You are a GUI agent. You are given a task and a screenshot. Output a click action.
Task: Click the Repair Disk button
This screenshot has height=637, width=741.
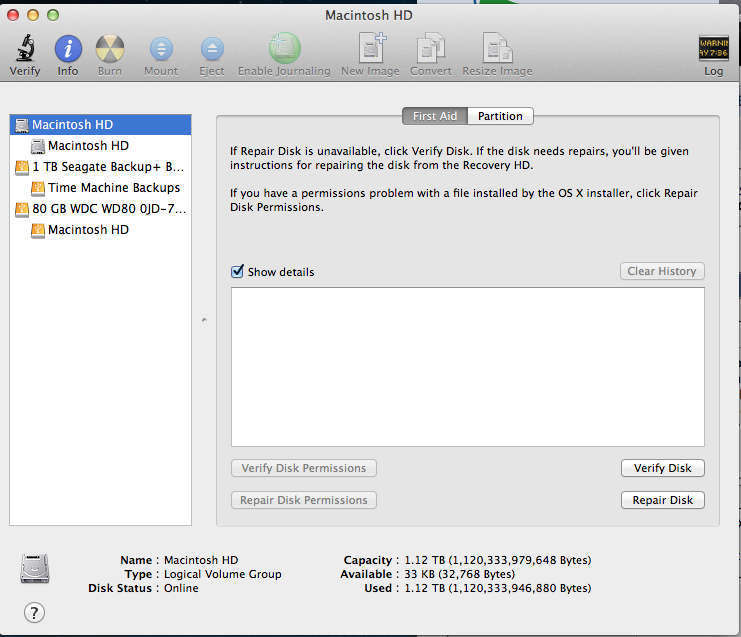pyautogui.click(x=663, y=500)
